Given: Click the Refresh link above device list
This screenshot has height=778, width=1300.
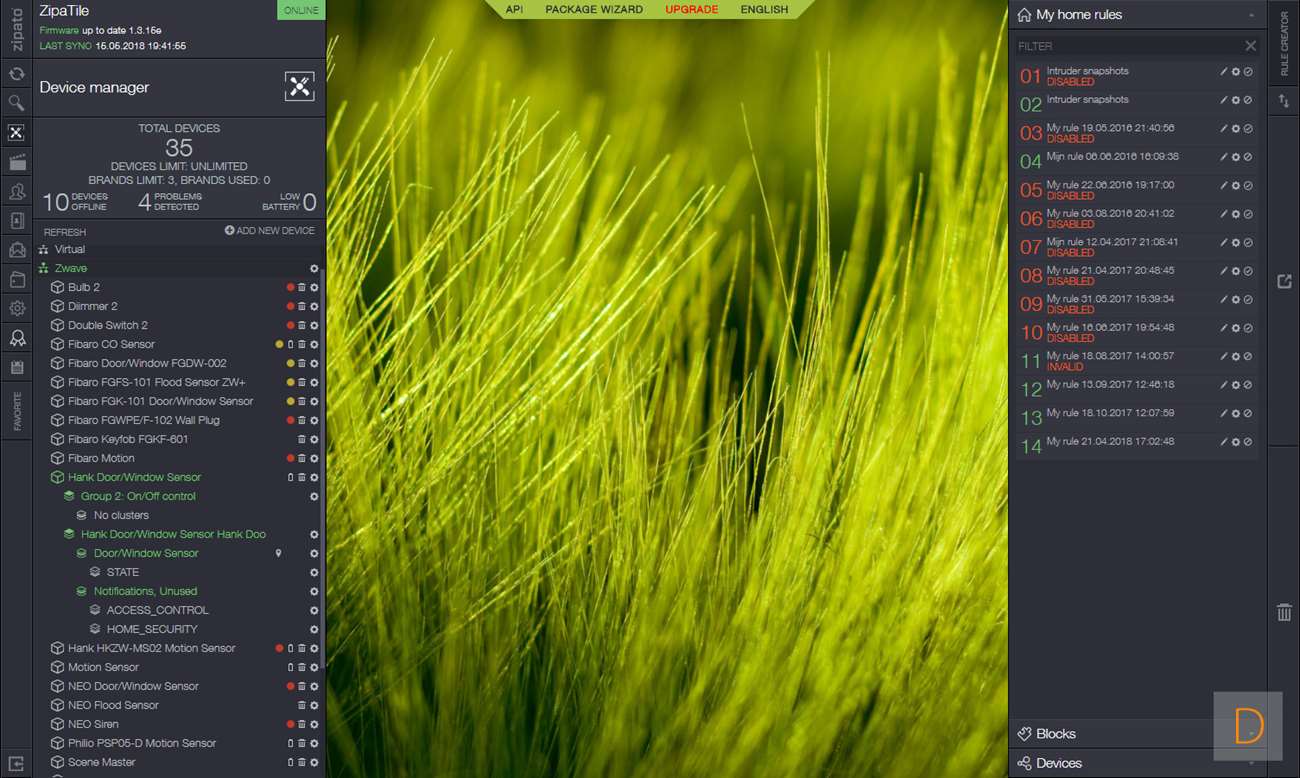Looking at the screenshot, I should 65,232.
